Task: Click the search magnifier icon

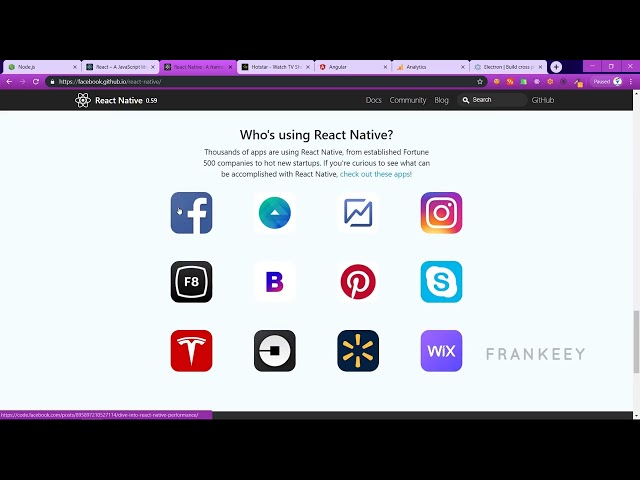Action: click(466, 100)
